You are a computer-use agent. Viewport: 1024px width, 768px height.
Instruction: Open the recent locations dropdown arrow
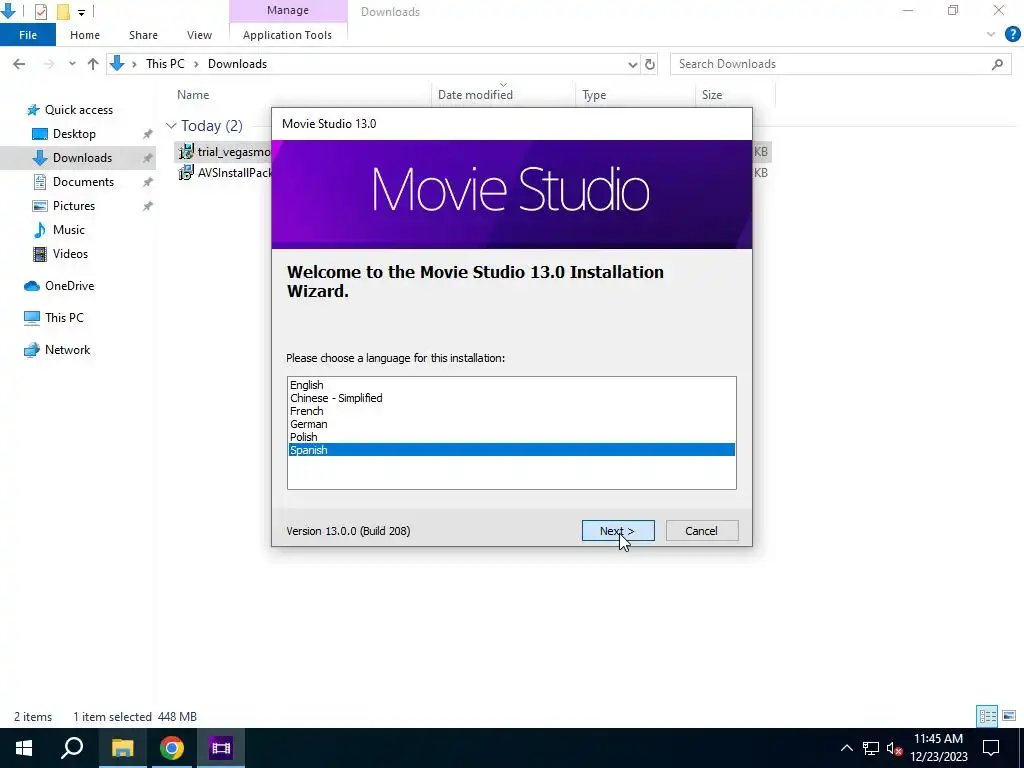[x=72, y=64]
